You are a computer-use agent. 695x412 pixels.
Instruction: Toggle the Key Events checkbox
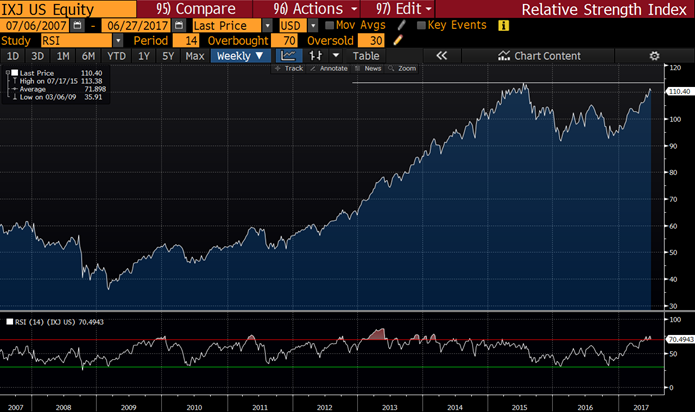[x=420, y=25]
